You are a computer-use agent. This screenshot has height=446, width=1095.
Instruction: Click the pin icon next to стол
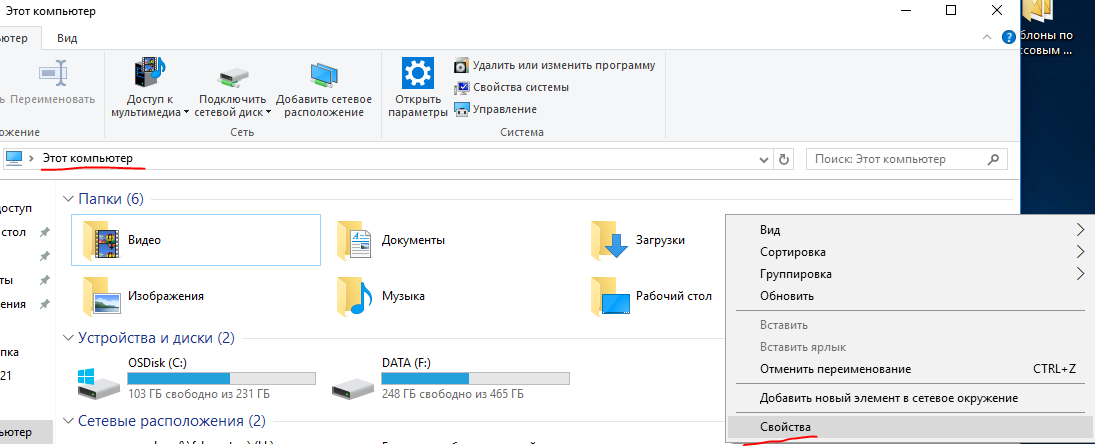pyautogui.click(x=45, y=232)
